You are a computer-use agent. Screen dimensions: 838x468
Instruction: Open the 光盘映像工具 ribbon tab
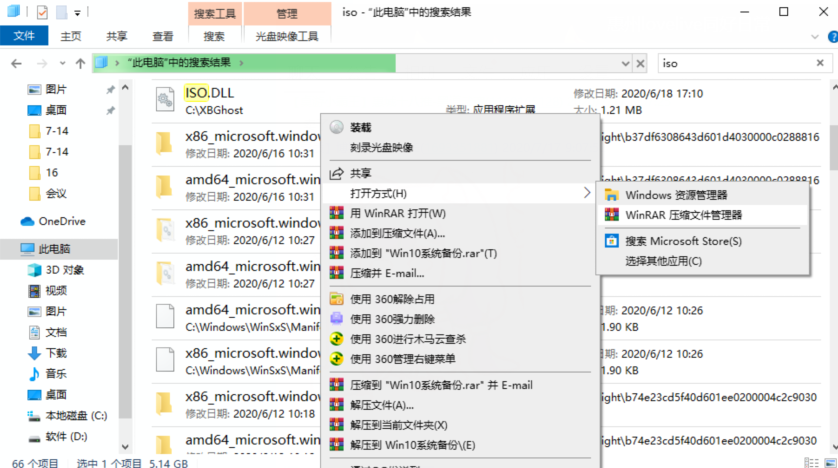[x=286, y=36]
